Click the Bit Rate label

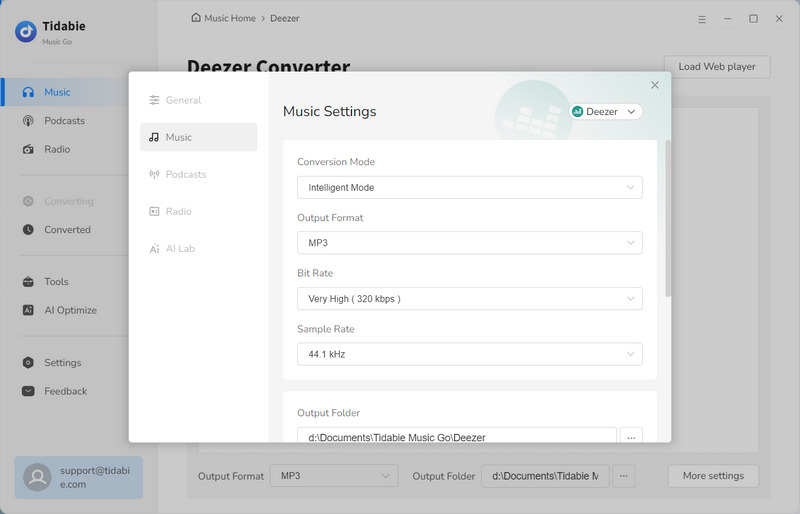(315, 273)
